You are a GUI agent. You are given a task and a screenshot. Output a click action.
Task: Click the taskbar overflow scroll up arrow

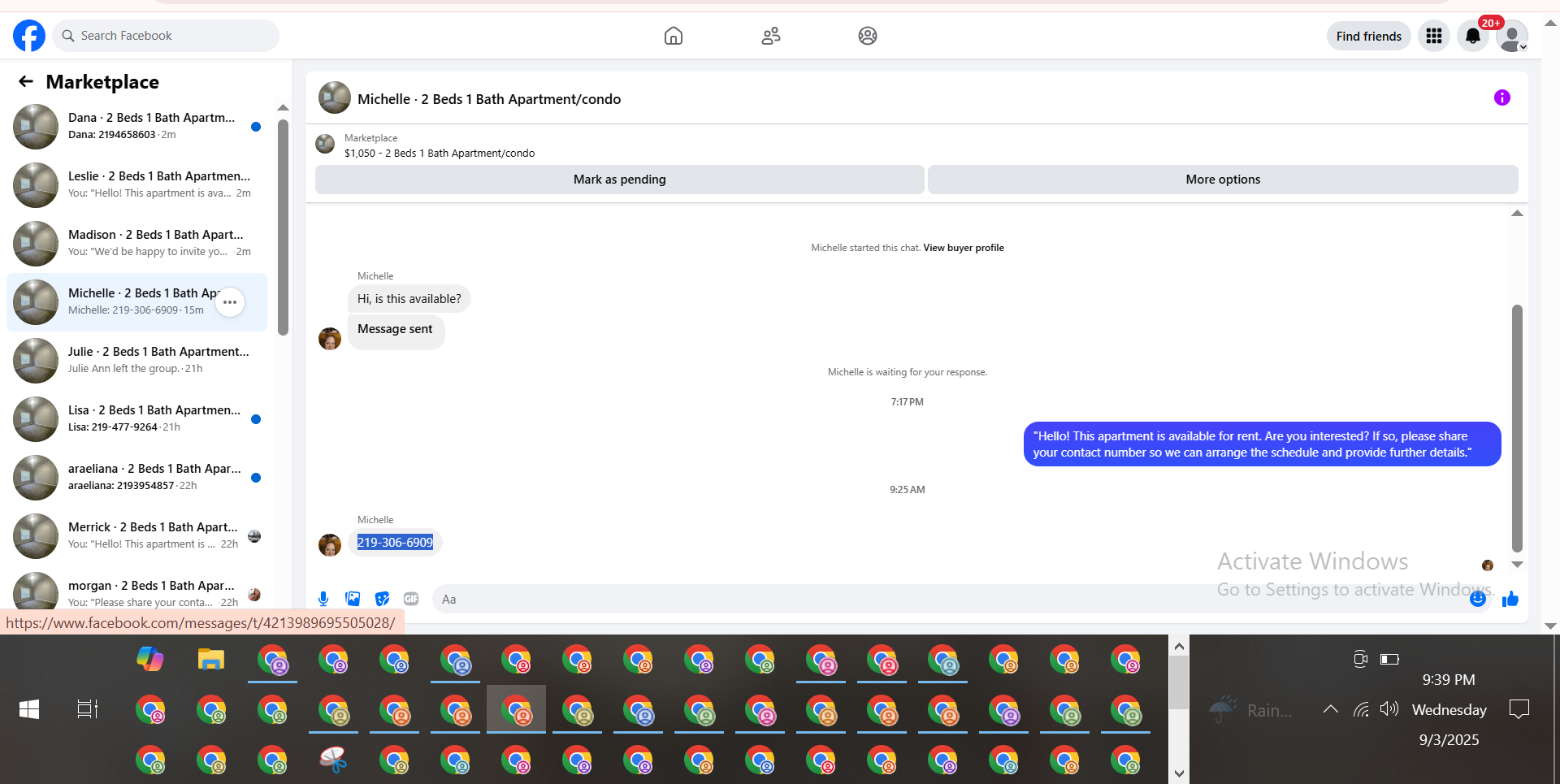1179,646
